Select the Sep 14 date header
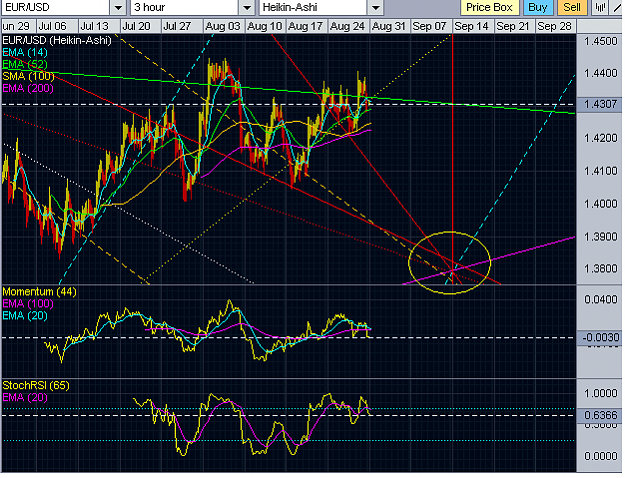The height and width of the screenshot is (478, 625). 472,26
